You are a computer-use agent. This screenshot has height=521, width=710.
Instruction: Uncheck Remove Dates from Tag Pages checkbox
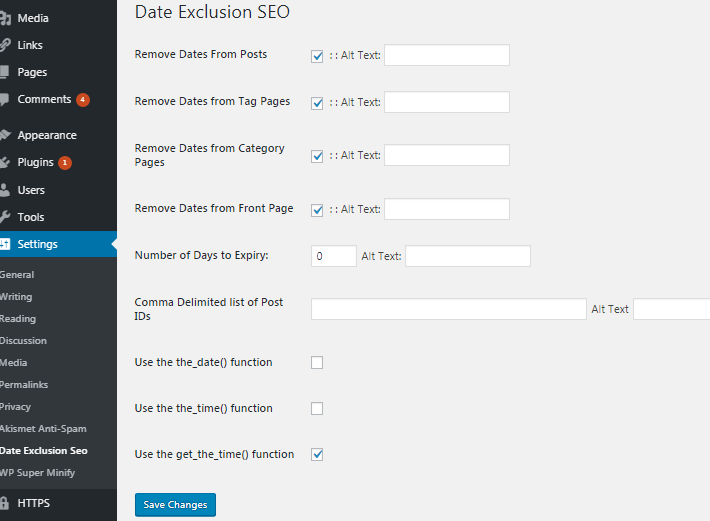[317, 103]
